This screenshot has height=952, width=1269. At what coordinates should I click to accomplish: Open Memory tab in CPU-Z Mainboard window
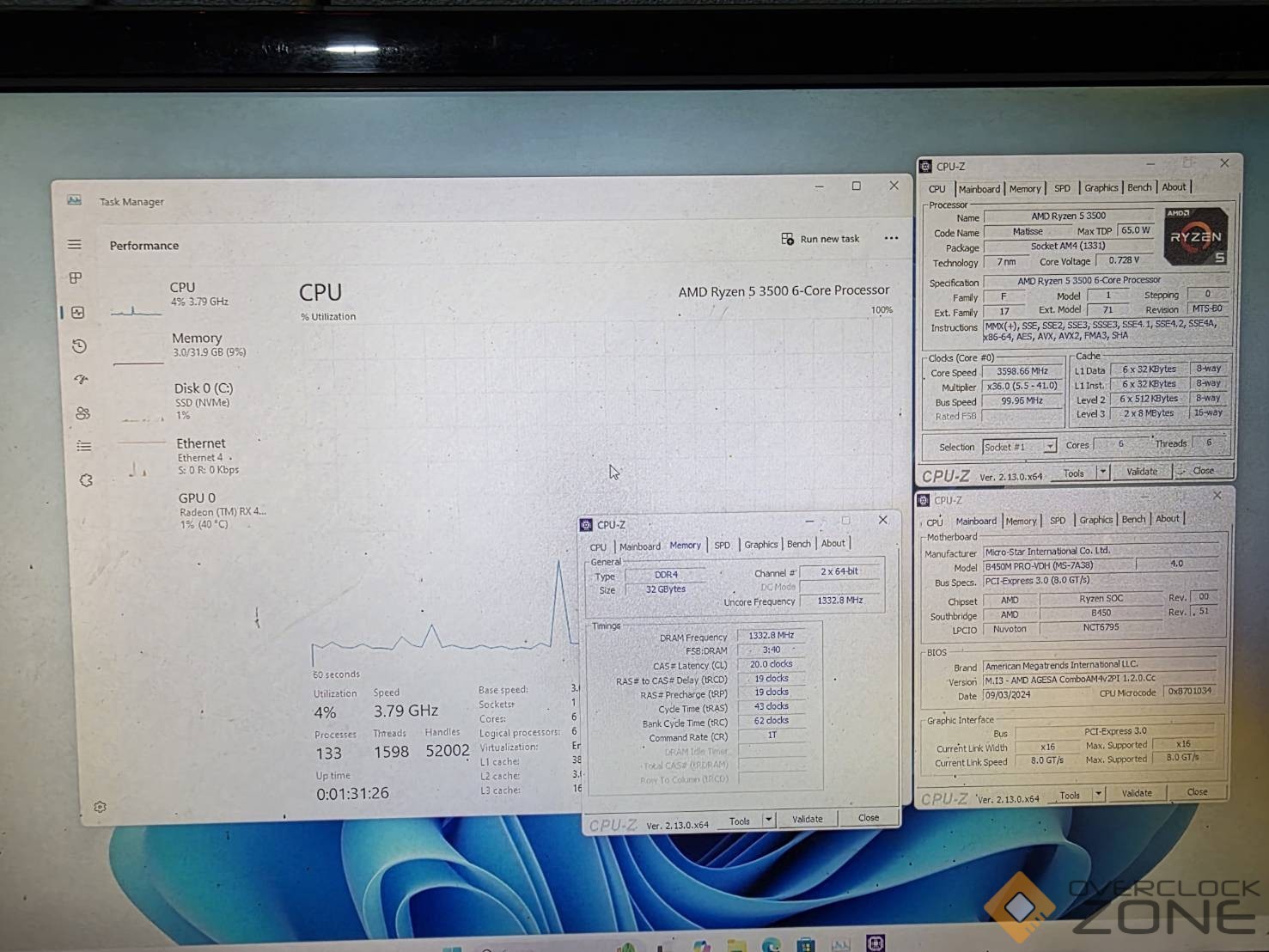pos(1021,521)
